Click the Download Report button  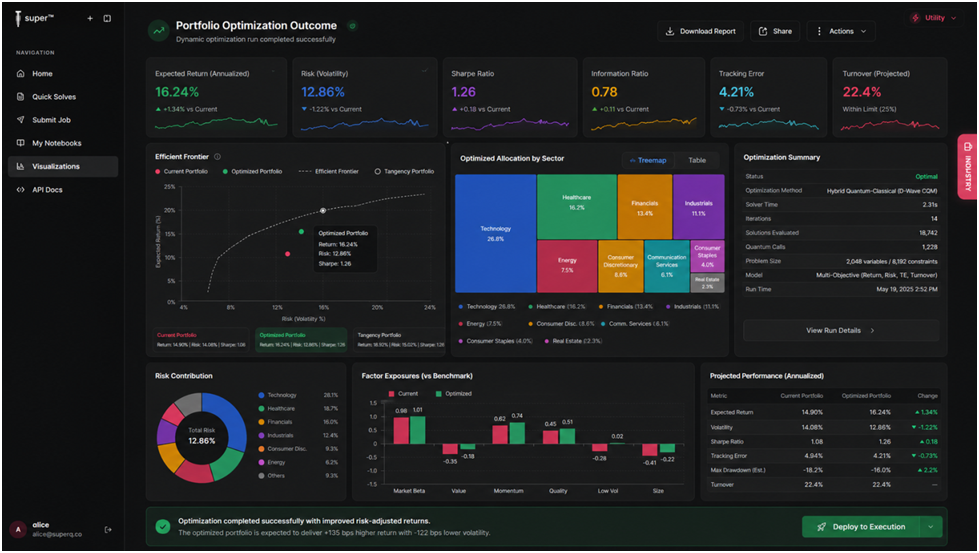tap(701, 31)
